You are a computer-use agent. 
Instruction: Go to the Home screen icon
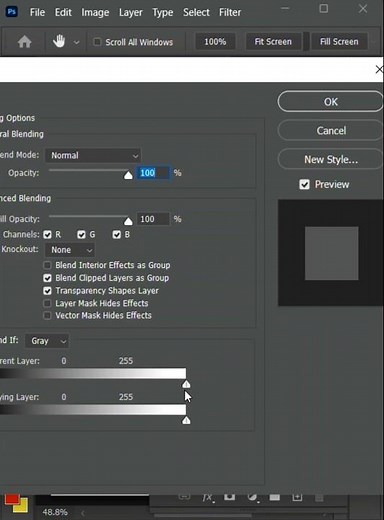tap(24, 42)
